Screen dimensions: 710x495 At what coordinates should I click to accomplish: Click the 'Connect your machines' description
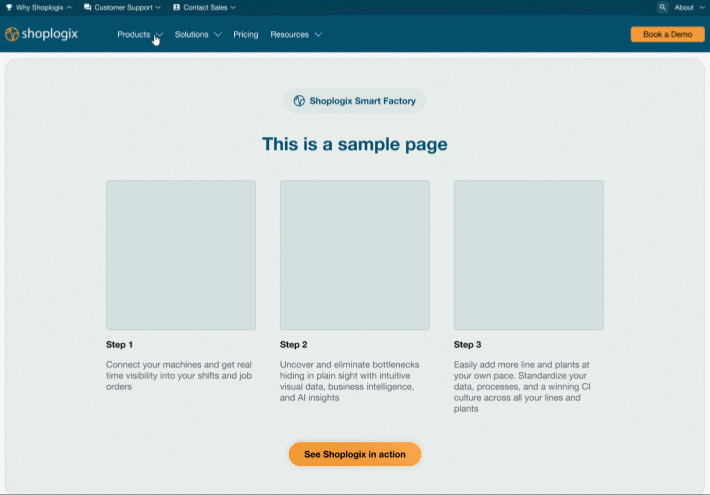click(179, 375)
